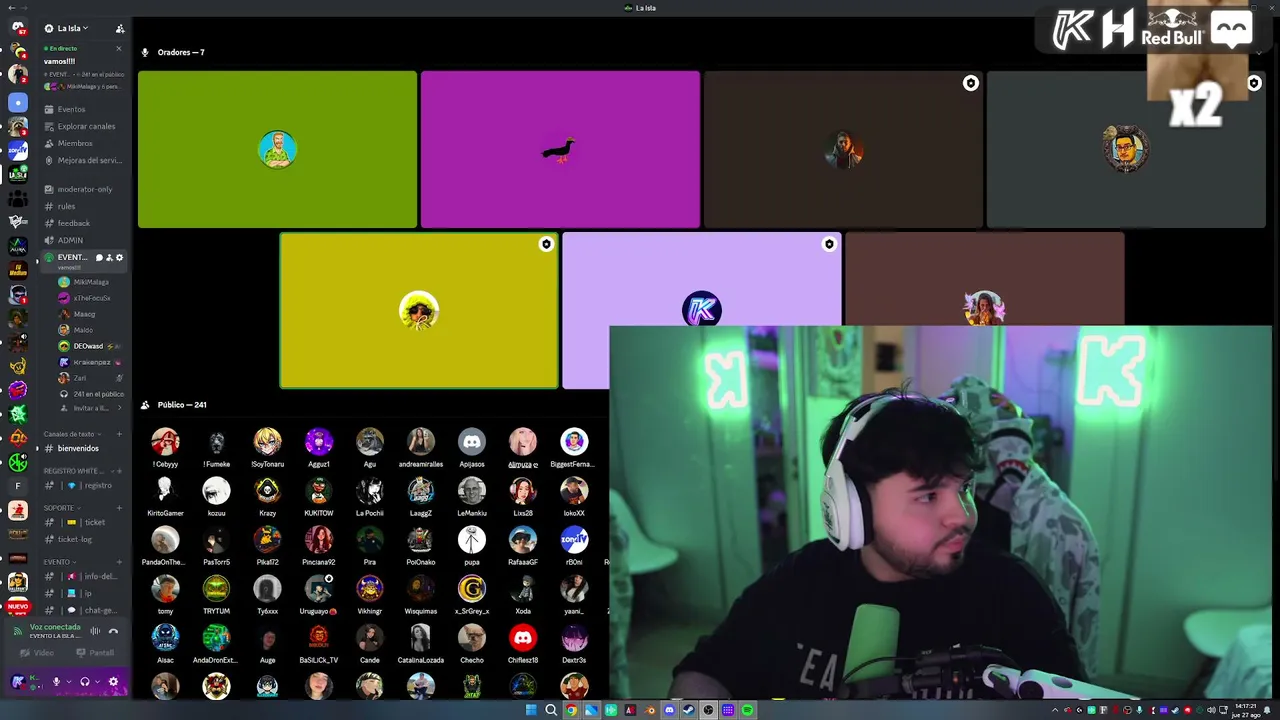Collapse the EVENTO category
Image resolution: width=1280 pixels, height=720 pixels.
coord(58,562)
